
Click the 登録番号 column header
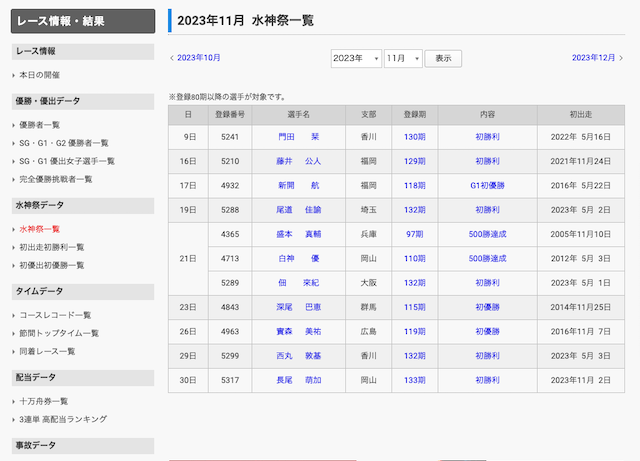point(230,115)
